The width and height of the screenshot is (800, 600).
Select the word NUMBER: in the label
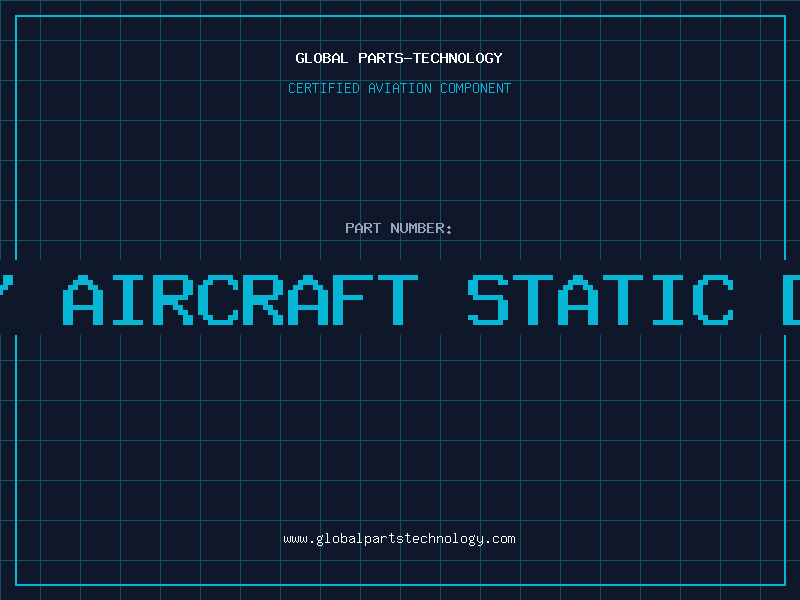[421, 228]
